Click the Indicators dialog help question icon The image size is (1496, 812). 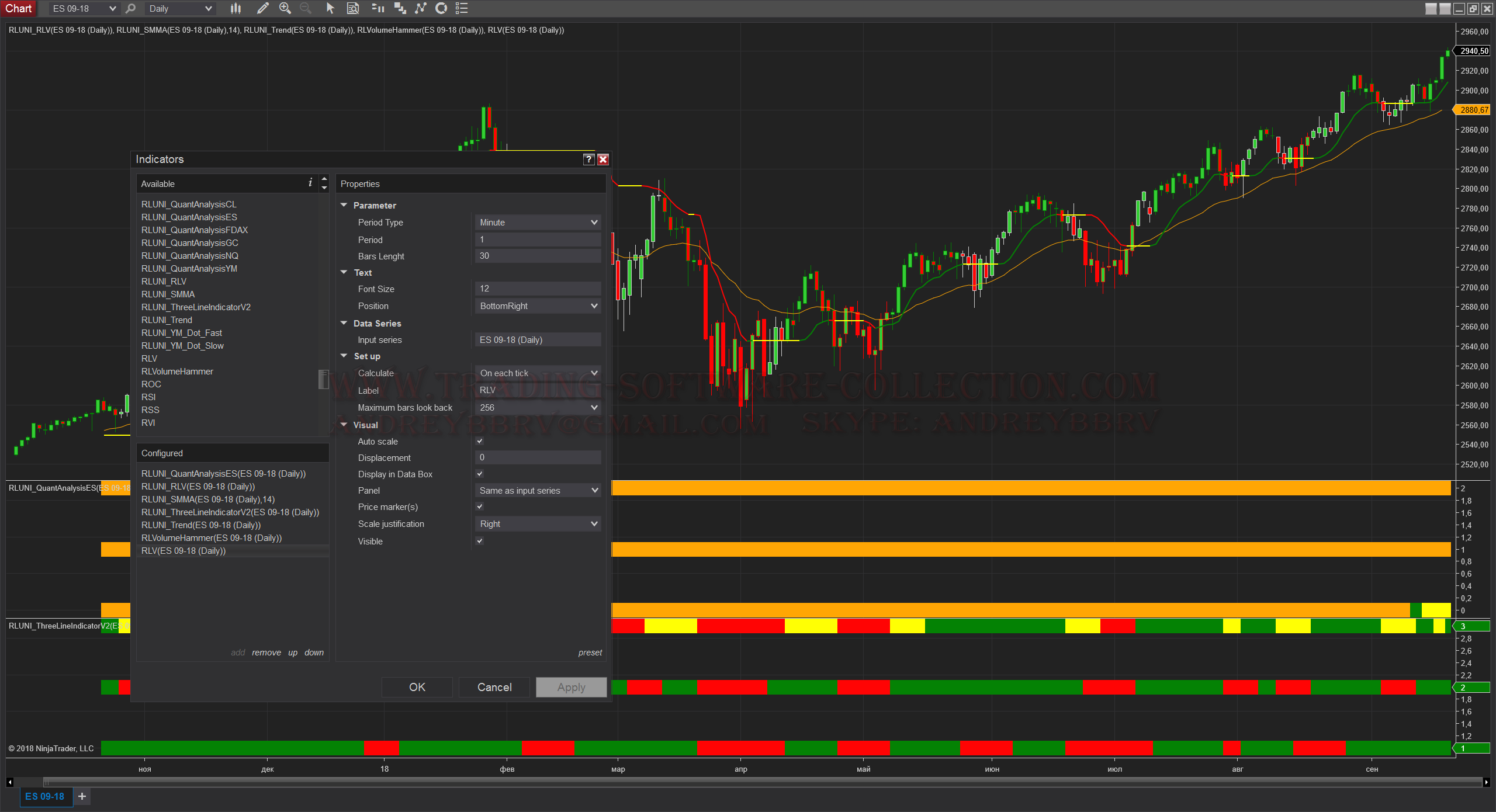tap(588, 159)
